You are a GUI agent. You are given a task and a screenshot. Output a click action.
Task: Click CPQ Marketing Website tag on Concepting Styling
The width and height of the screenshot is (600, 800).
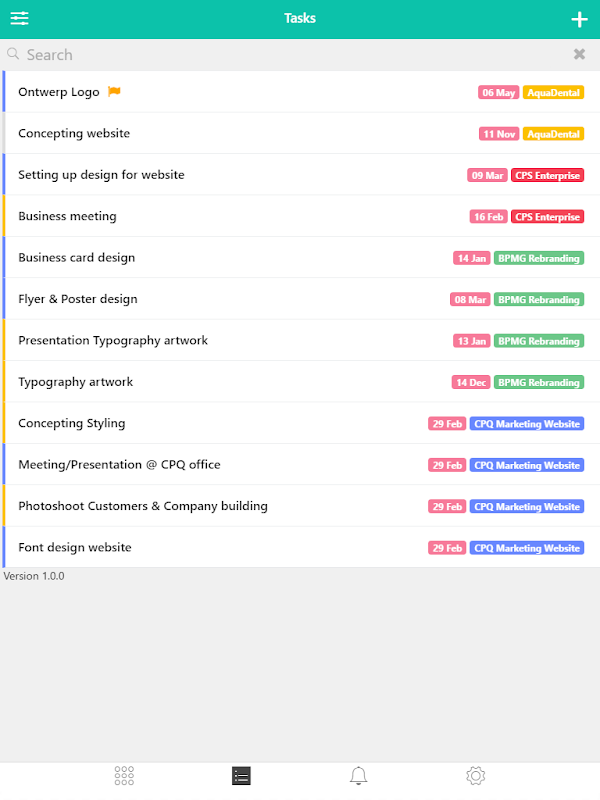click(x=526, y=424)
